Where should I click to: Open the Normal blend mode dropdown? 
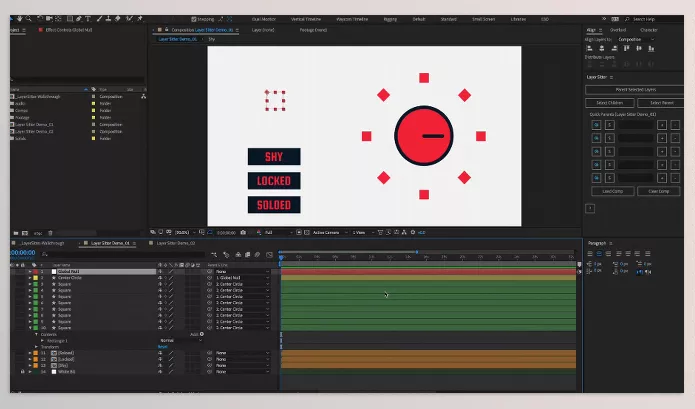181,340
